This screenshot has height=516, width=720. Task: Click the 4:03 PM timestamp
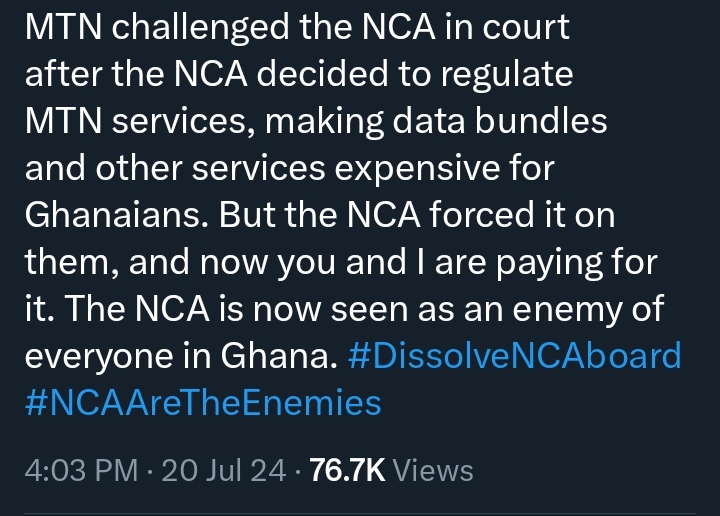[x=81, y=471]
